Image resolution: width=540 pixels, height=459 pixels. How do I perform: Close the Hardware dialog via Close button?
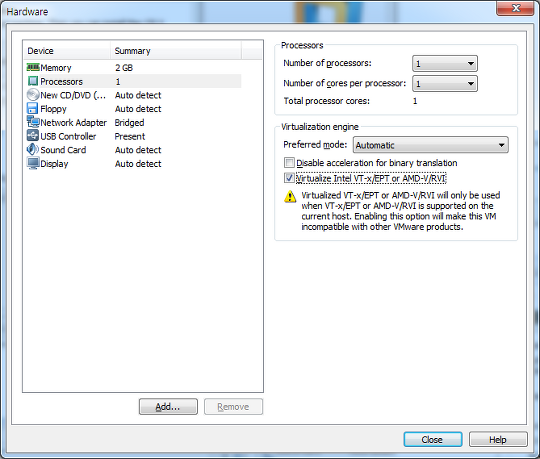pos(433,439)
